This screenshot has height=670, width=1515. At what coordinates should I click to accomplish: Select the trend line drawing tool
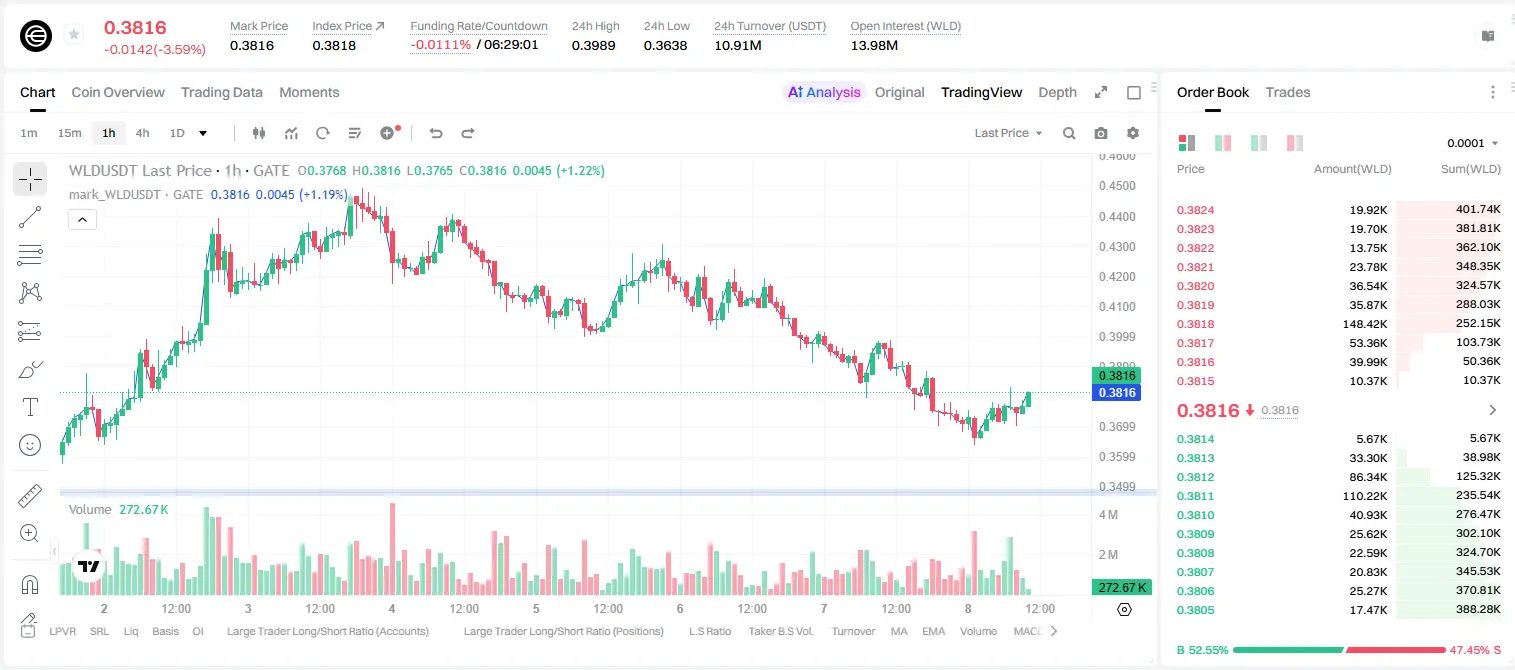click(x=30, y=217)
